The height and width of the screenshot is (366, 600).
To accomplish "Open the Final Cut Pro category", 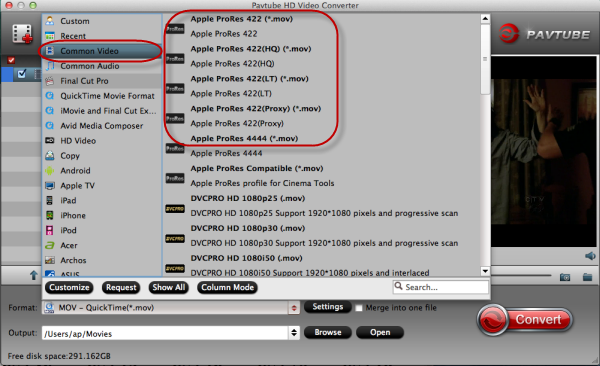I will (102, 81).
